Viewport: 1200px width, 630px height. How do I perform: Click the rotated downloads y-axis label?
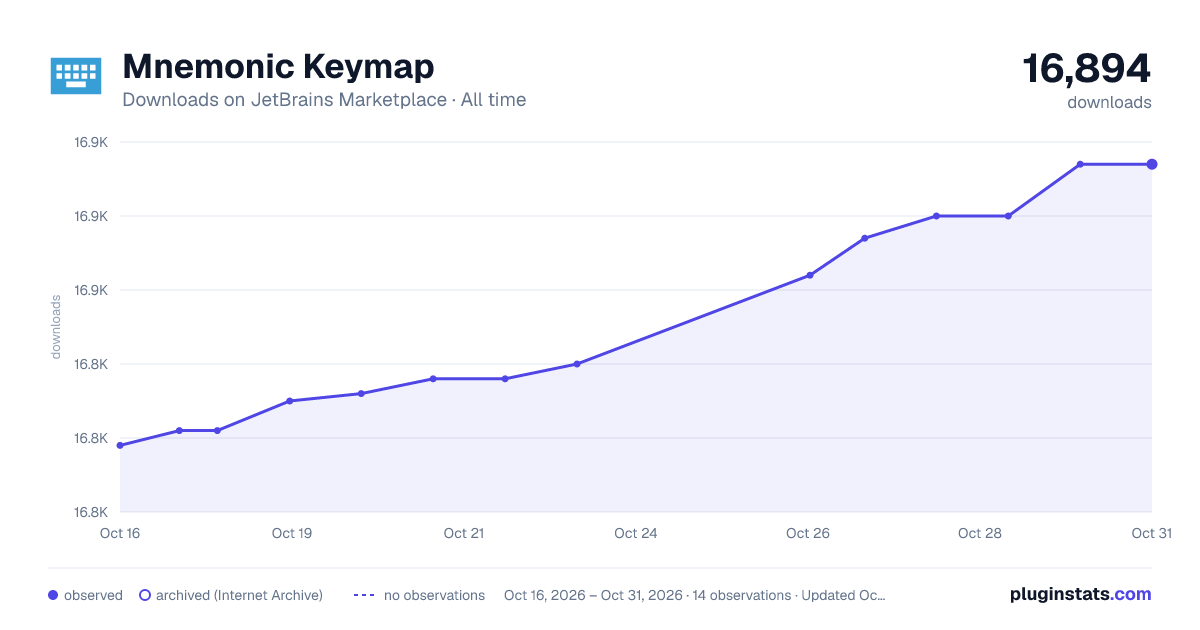click(x=56, y=327)
